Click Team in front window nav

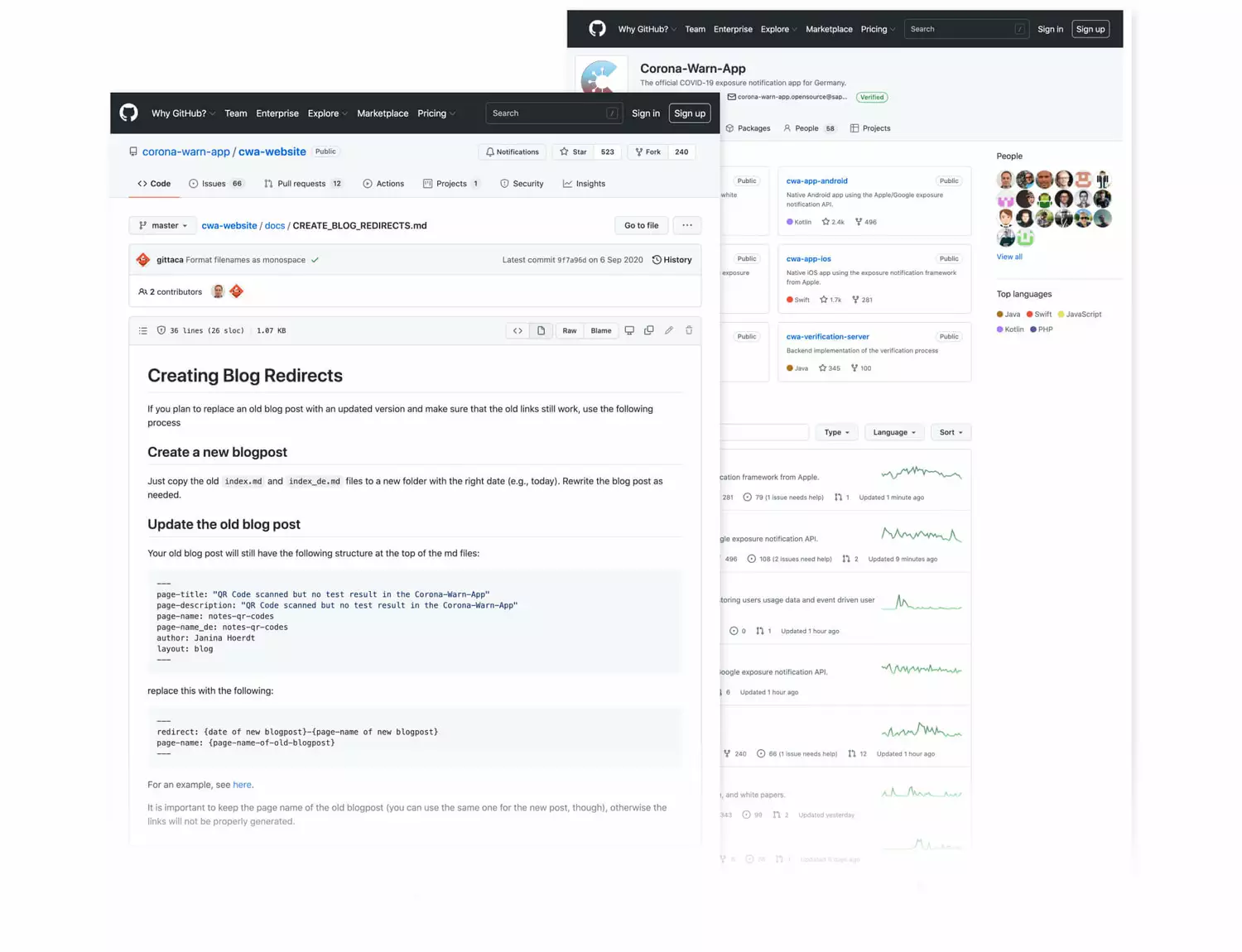coord(235,113)
